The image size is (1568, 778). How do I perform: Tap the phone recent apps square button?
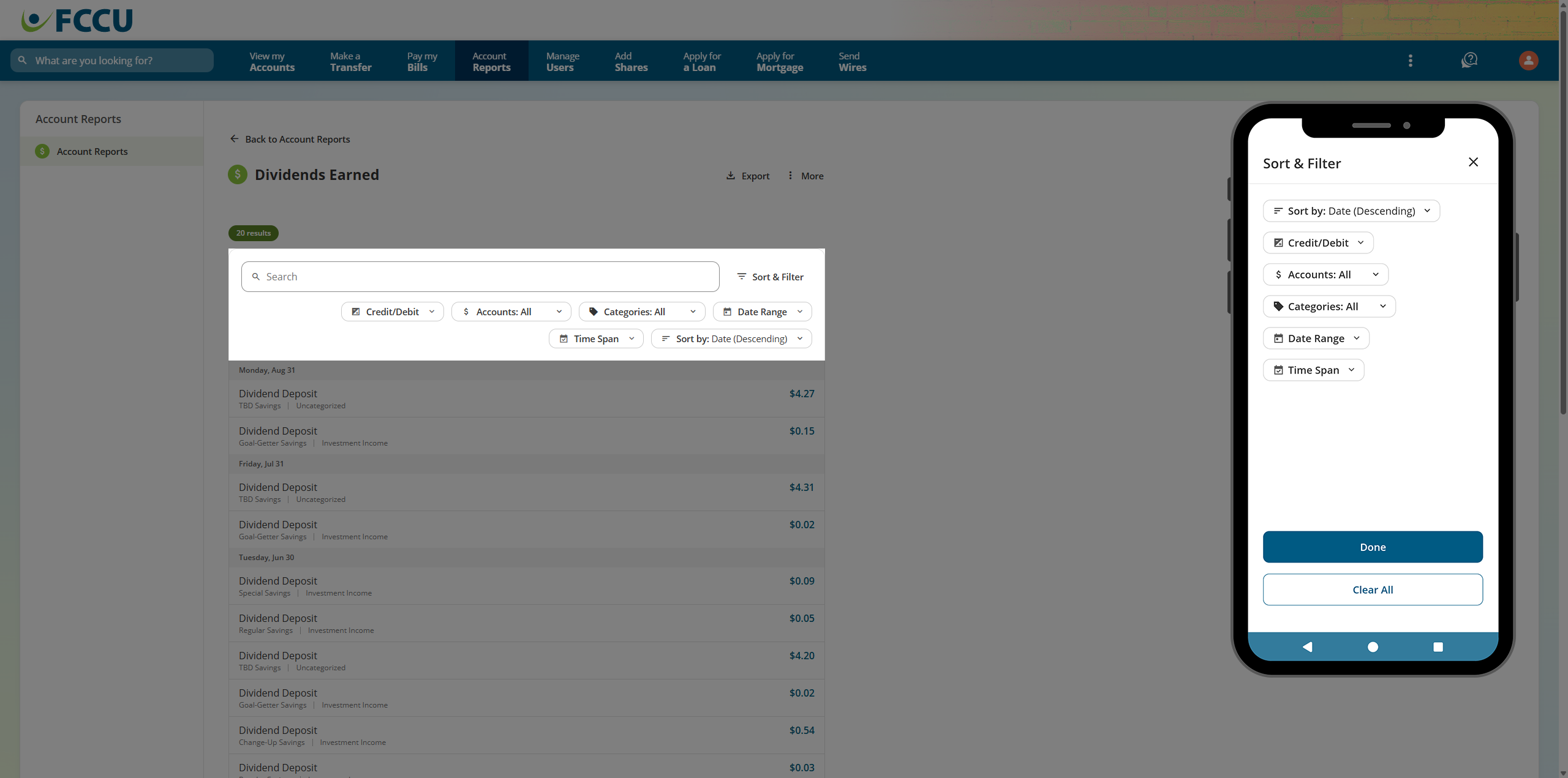(x=1438, y=647)
